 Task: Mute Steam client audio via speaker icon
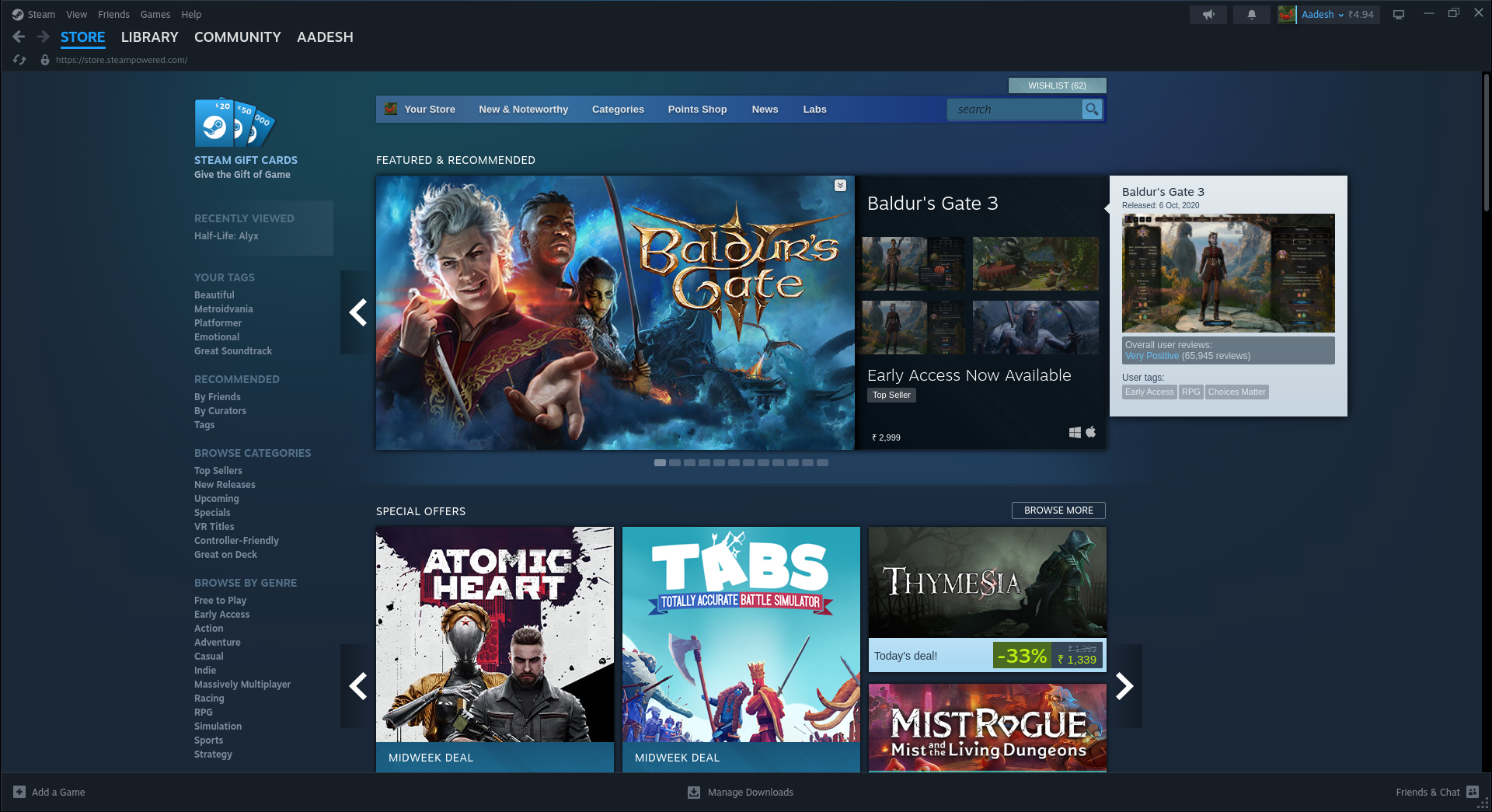[x=1208, y=14]
